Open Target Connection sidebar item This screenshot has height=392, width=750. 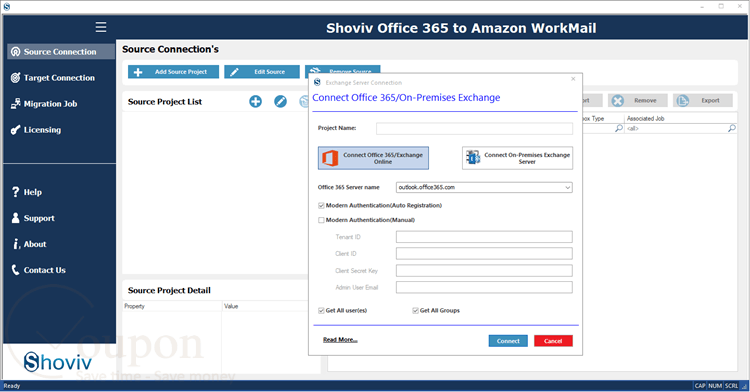click(x=59, y=77)
